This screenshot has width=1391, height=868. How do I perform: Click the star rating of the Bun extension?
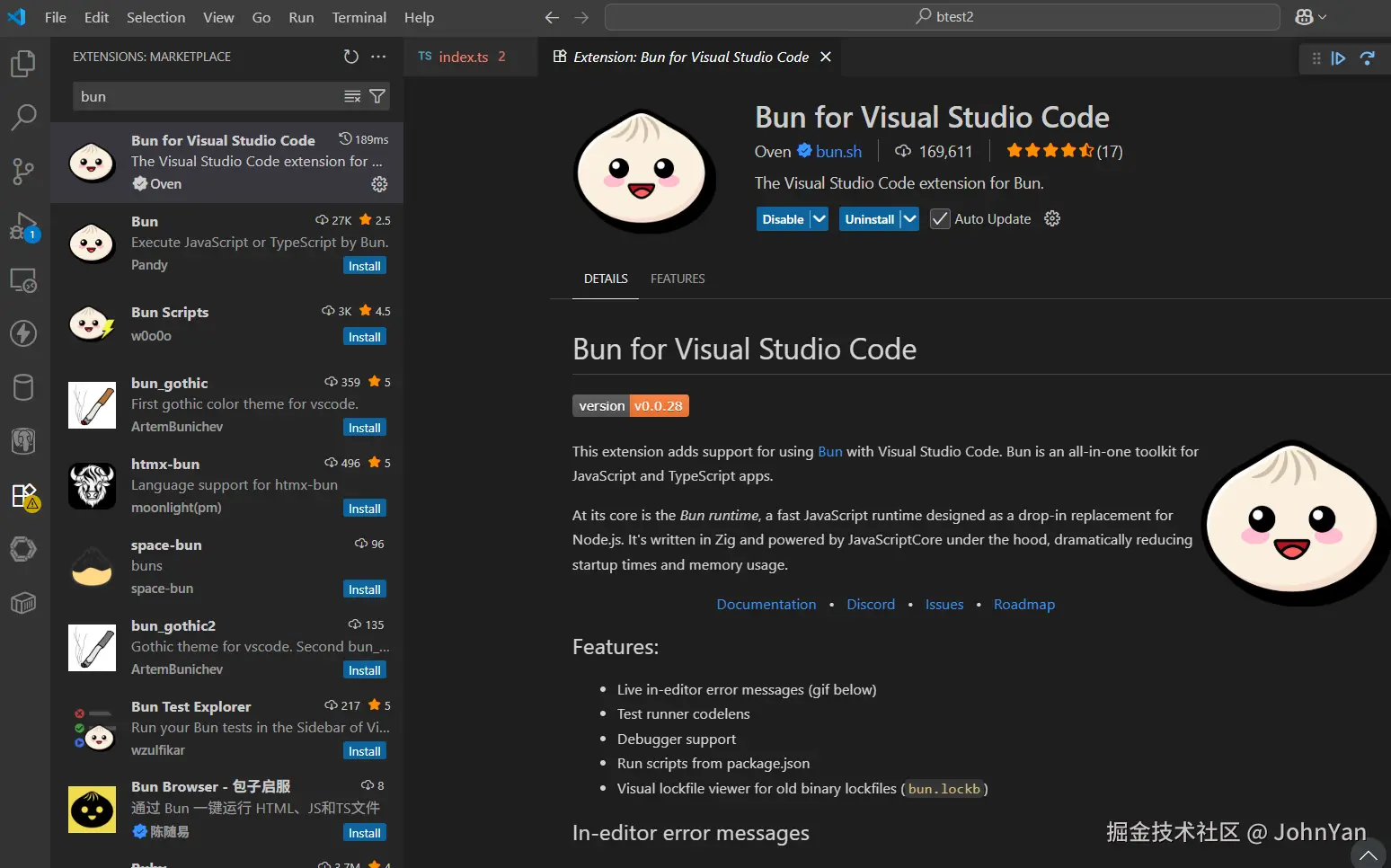[x=1064, y=151]
